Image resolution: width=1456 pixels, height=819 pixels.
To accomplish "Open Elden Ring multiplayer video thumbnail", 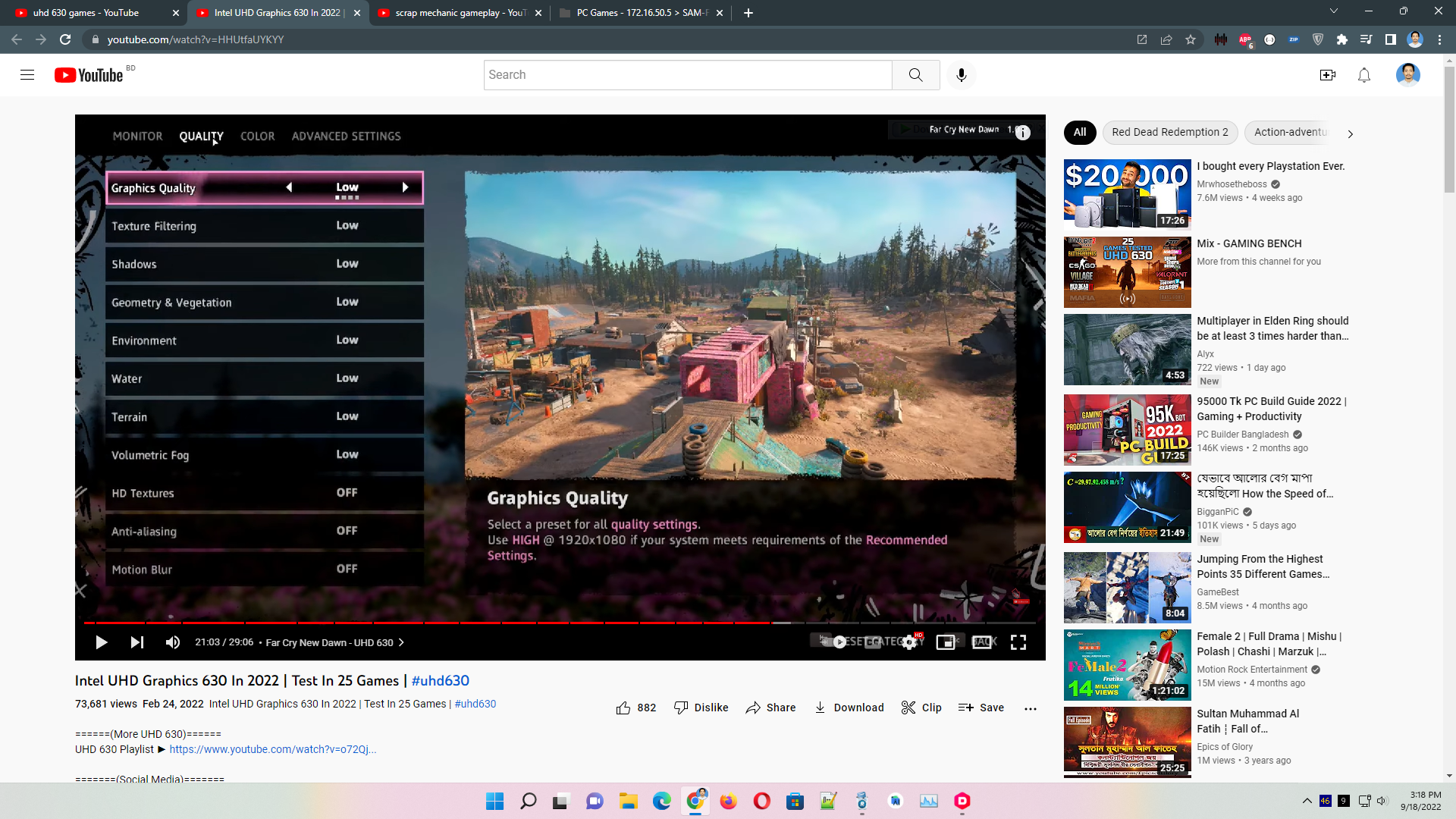I will tap(1127, 350).
